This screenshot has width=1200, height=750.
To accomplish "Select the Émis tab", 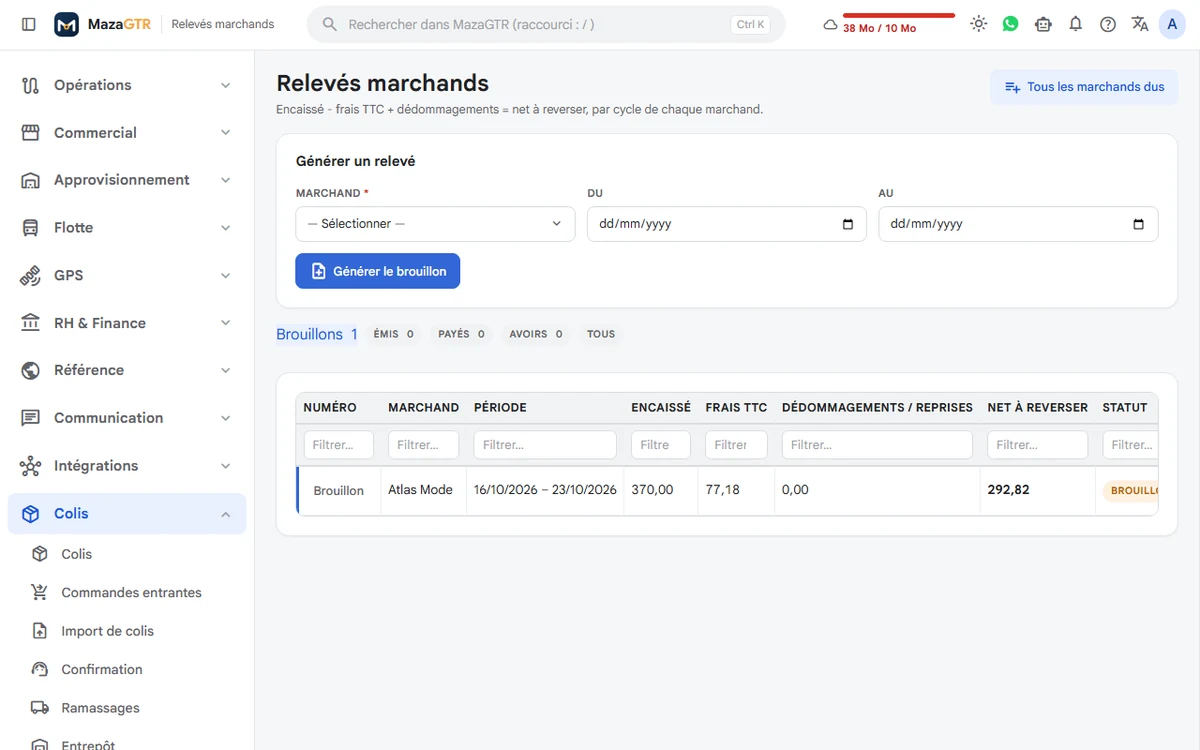I will coord(393,334).
